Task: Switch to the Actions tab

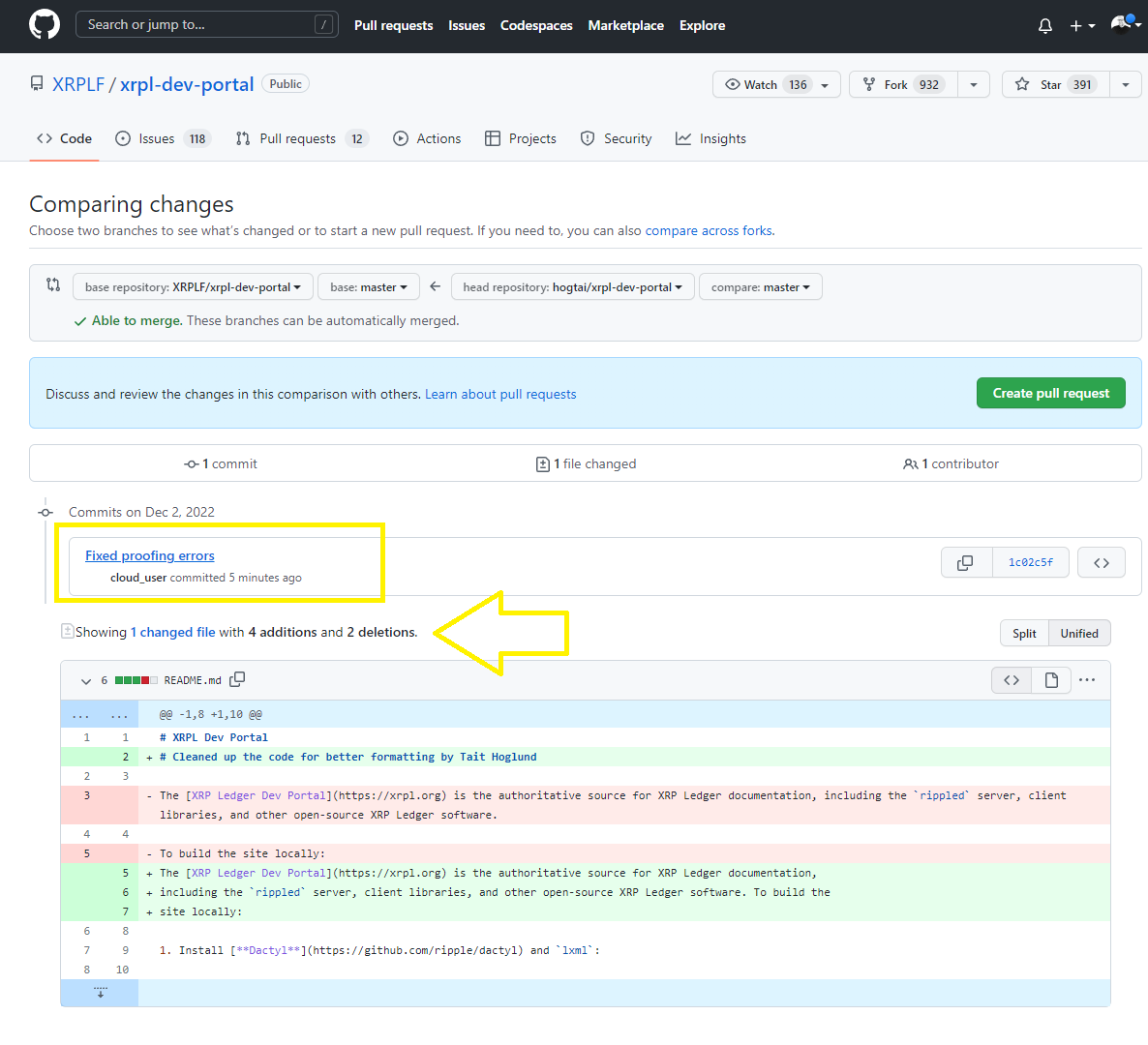Action: coord(427,138)
